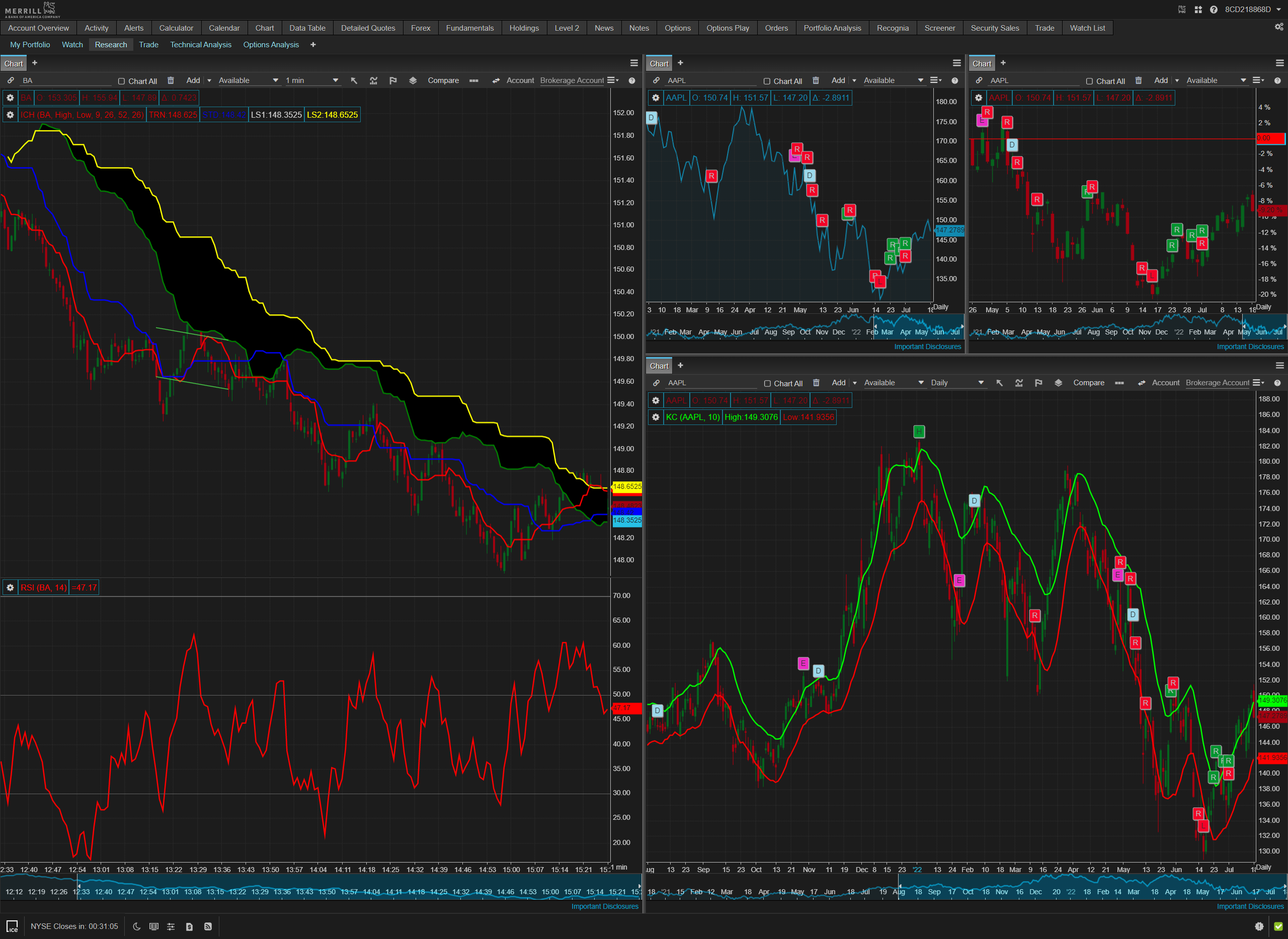The height and width of the screenshot is (939, 1288).
Task: Open the flag events icon in BA chart
Action: pos(393,80)
